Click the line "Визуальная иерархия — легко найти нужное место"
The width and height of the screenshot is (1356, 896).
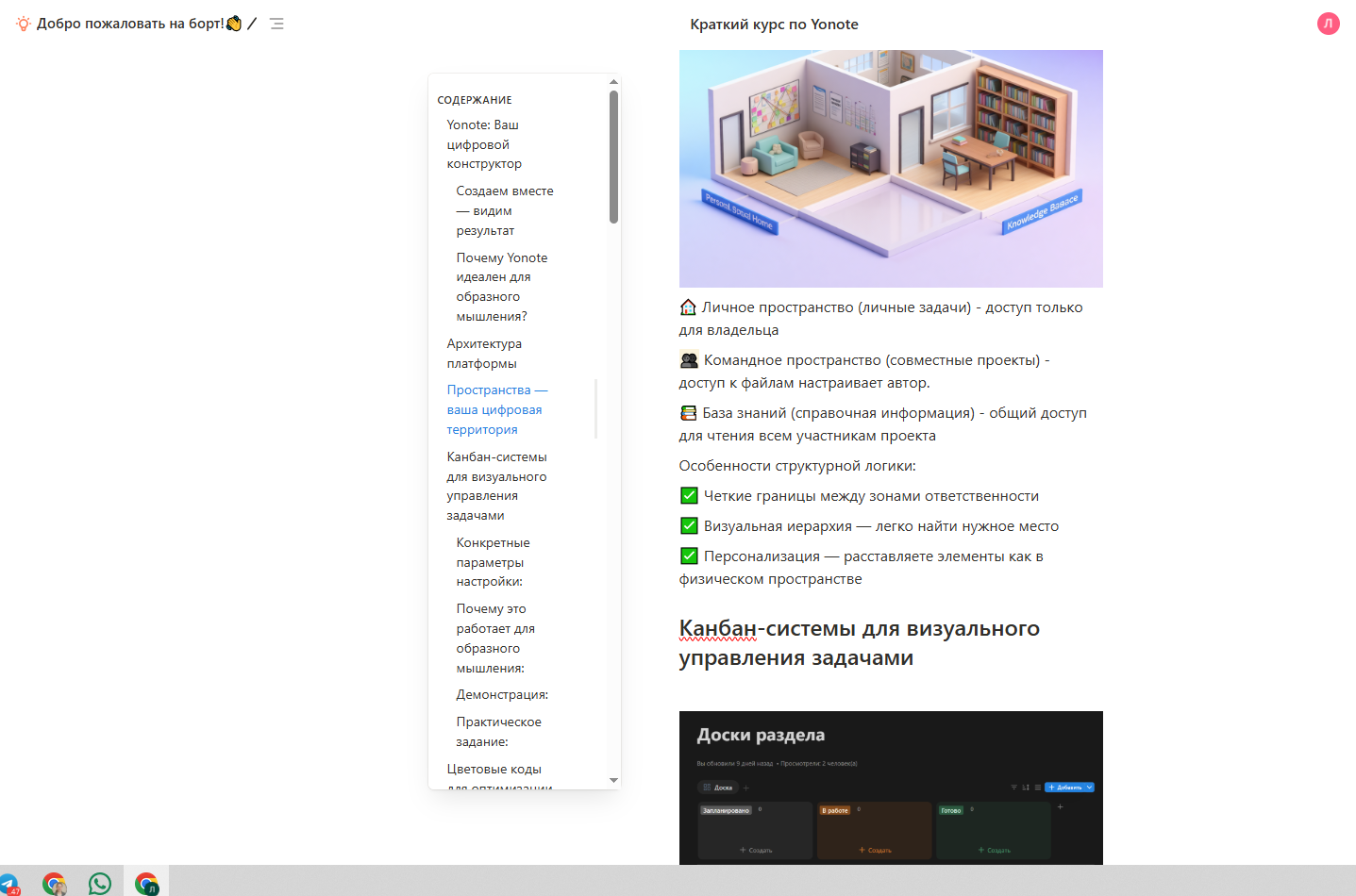881,526
